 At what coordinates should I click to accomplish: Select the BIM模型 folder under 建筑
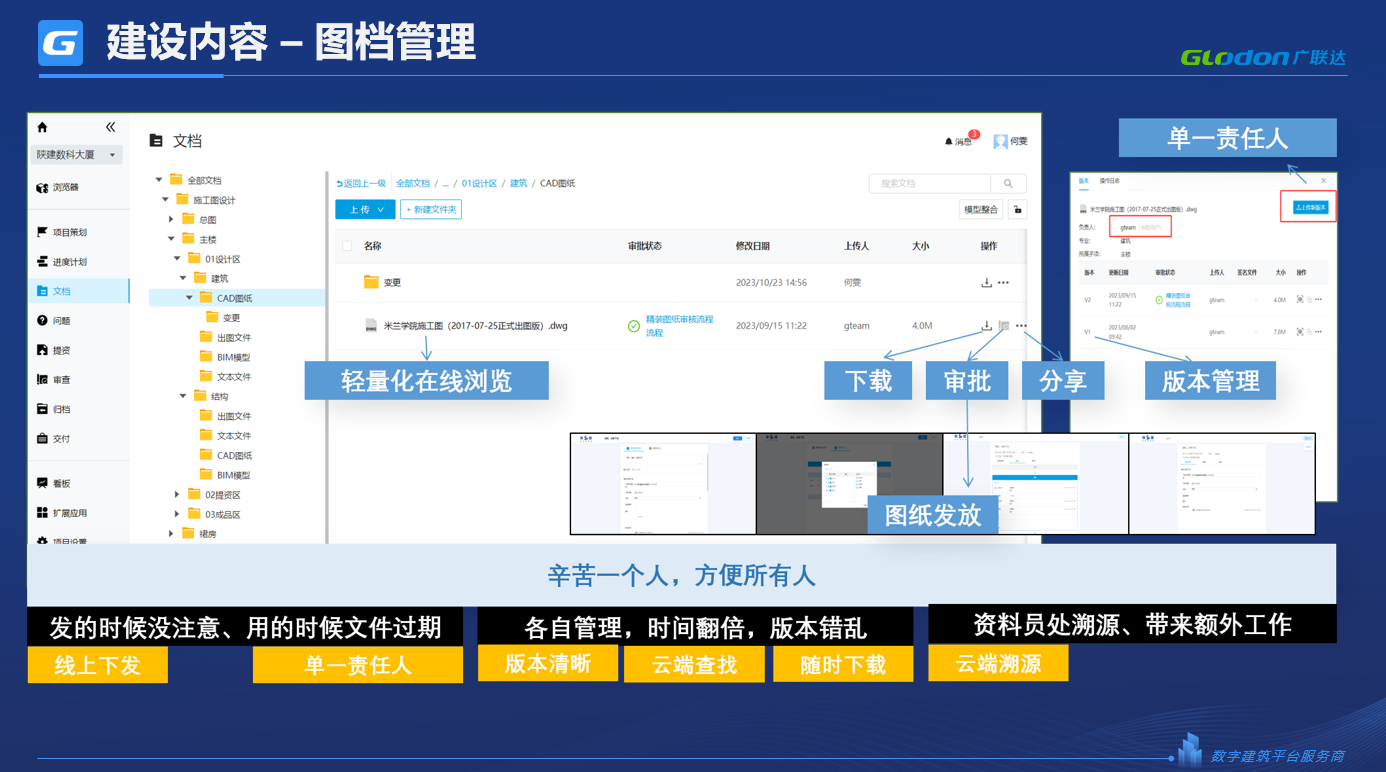pyautogui.click(x=233, y=358)
